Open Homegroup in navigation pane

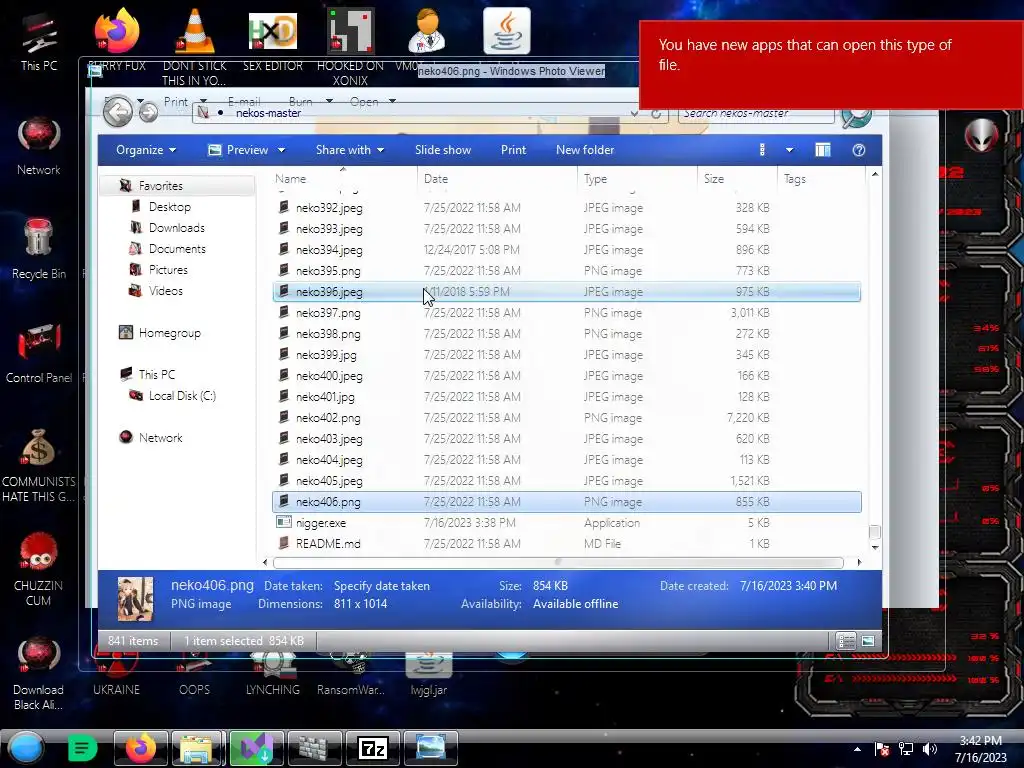(169, 333)
